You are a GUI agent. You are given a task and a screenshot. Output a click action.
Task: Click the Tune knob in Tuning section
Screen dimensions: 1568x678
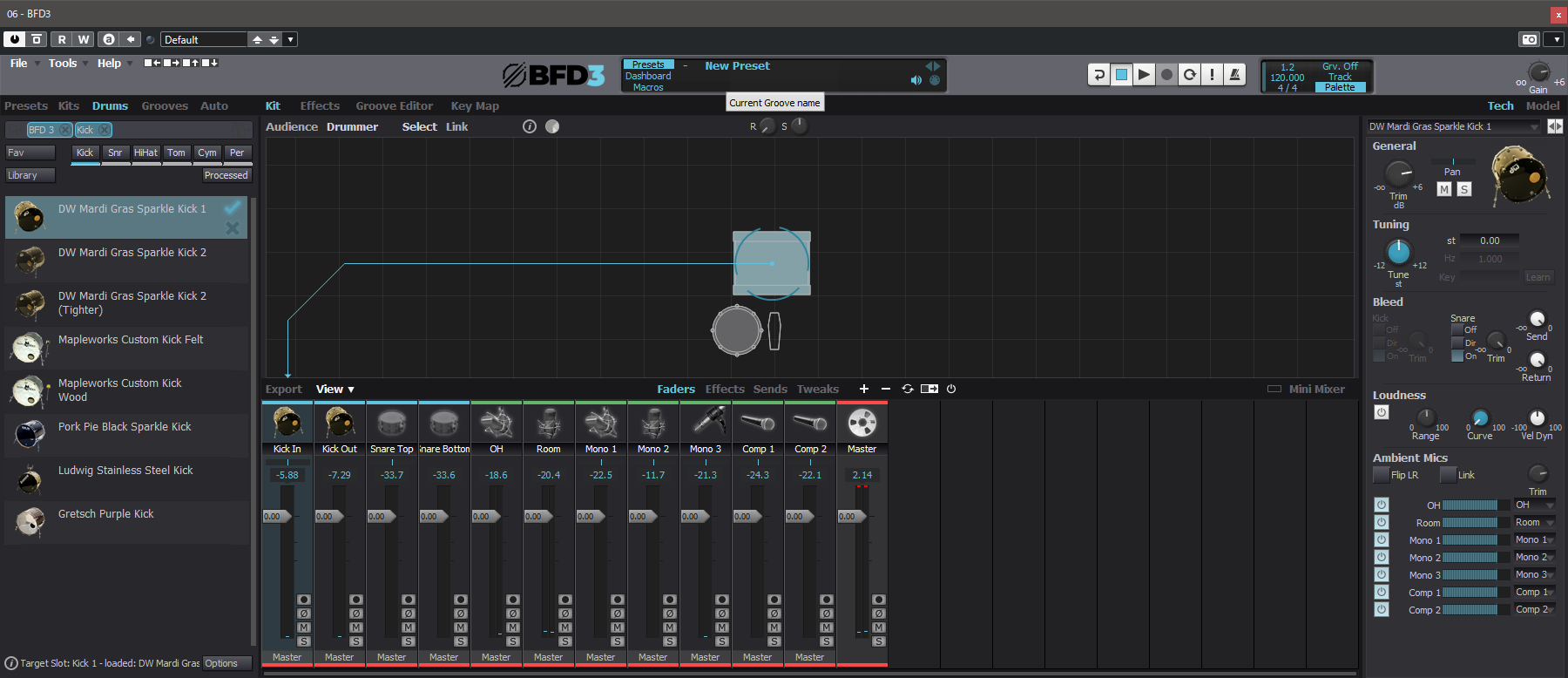(x=1398, y=252)
